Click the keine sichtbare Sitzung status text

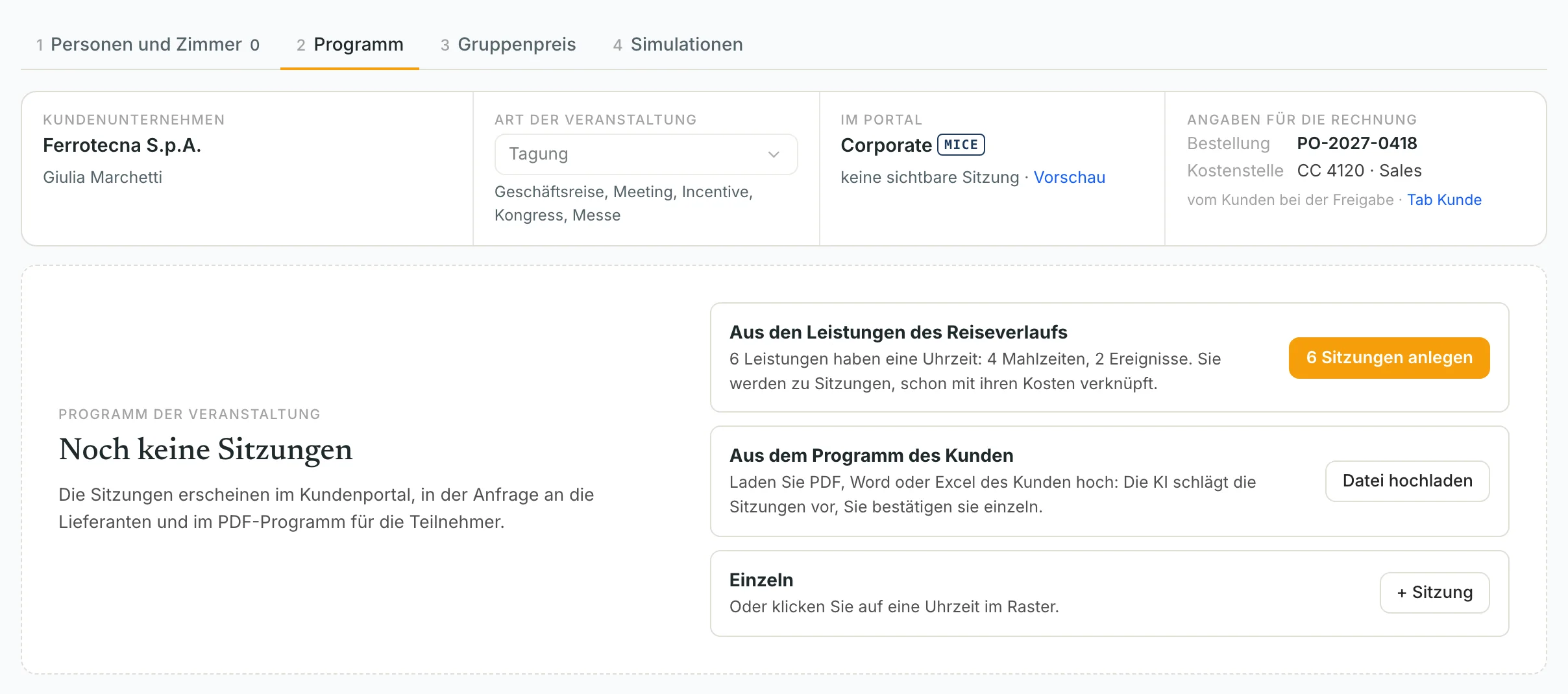[x=929, y=177]
